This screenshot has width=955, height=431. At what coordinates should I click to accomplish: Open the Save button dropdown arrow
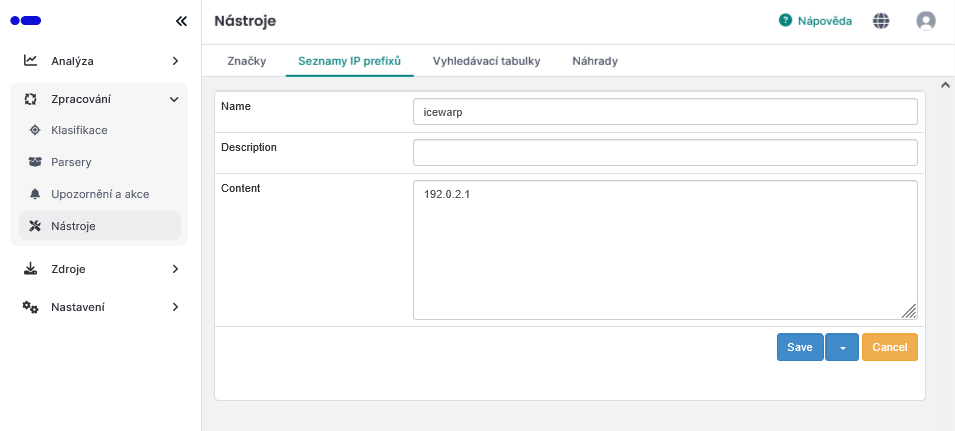[x=842, y=347]
